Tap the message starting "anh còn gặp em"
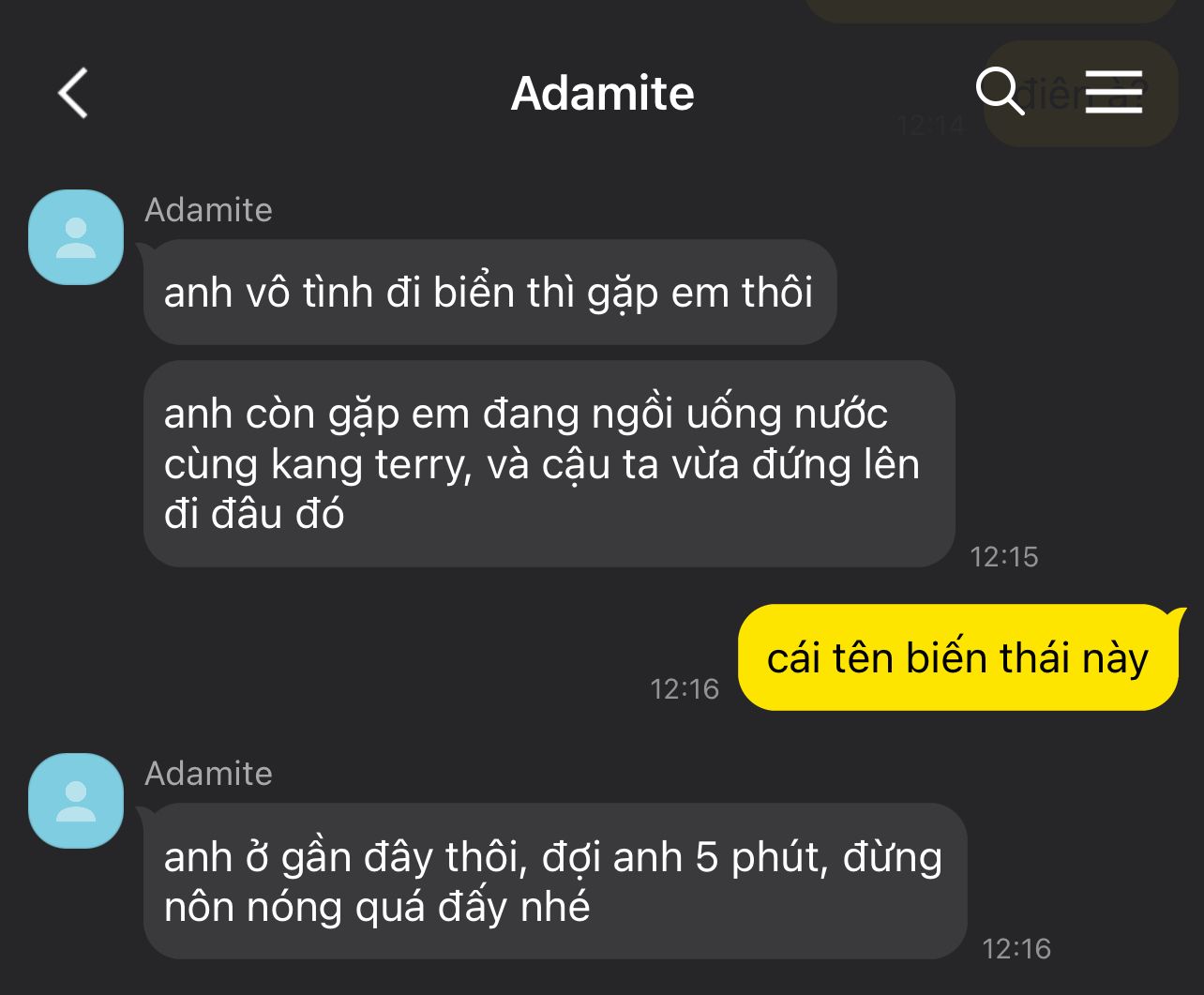The width and height of the screenshot is (1204, 995). [549, 464]
